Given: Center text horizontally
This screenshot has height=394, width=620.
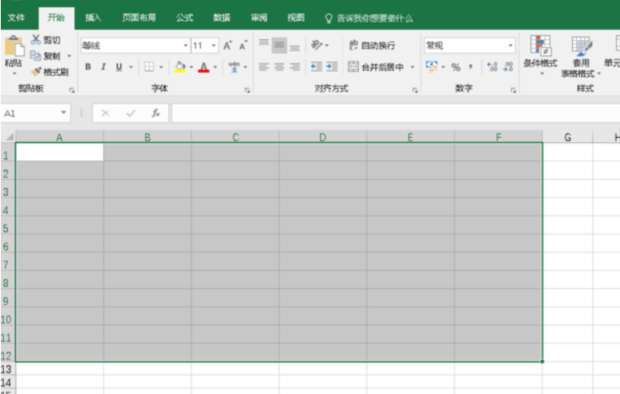Looking at the screenshot, I should 279,67.
